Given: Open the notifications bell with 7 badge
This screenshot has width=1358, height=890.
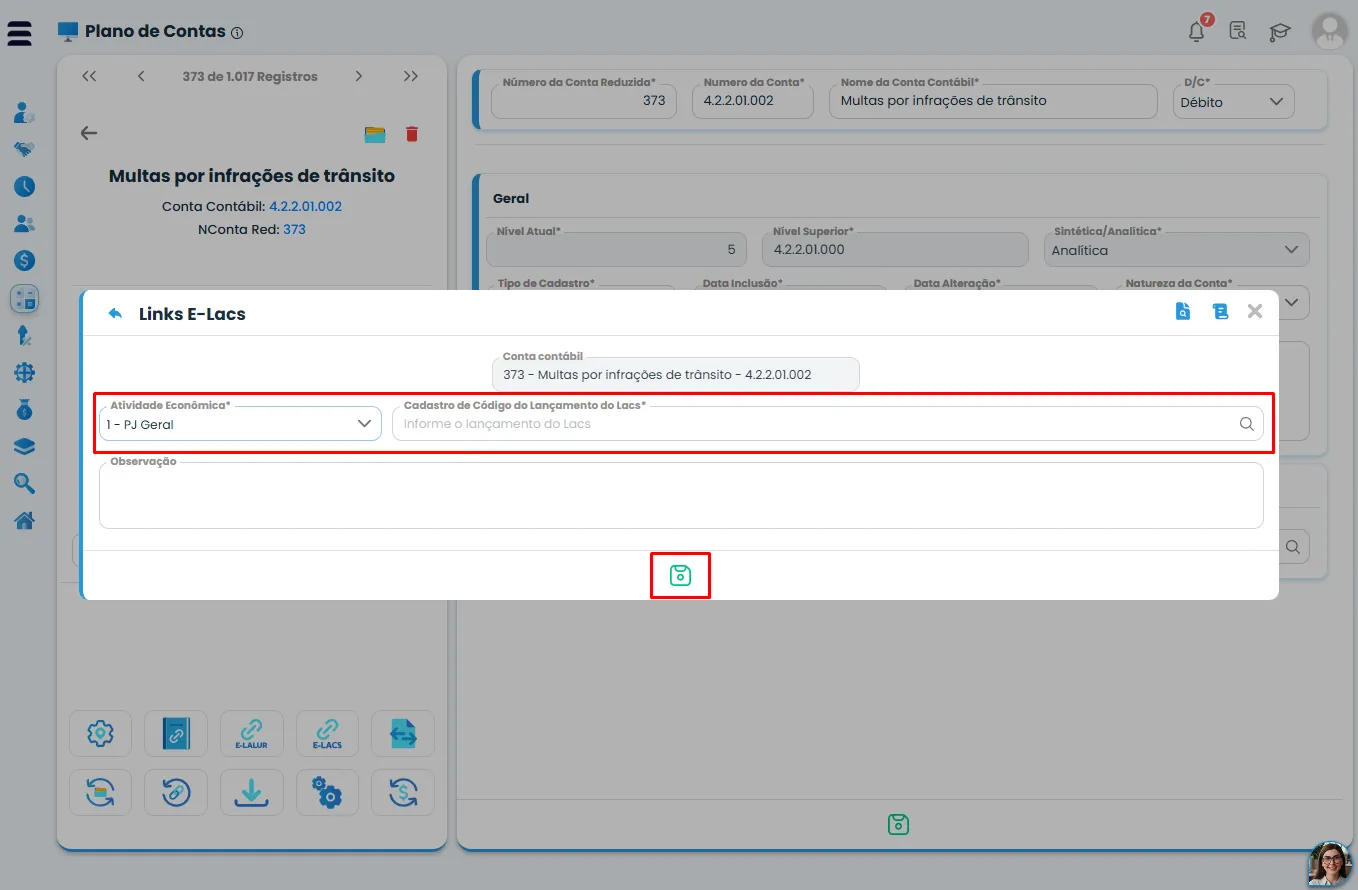Looking at the screenshot, I should coord(1197,30).
